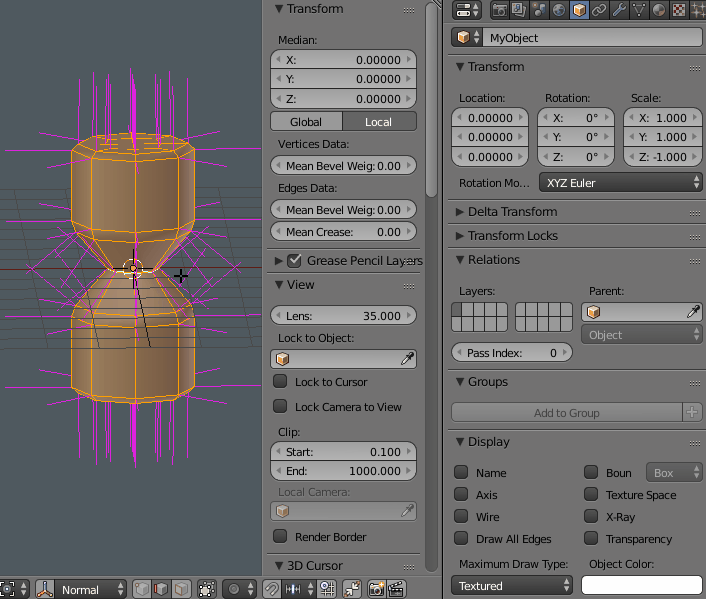Click the eyedropper in Lock to Object field
Viewport: 706px width, 599px height.
coord(407,358)
